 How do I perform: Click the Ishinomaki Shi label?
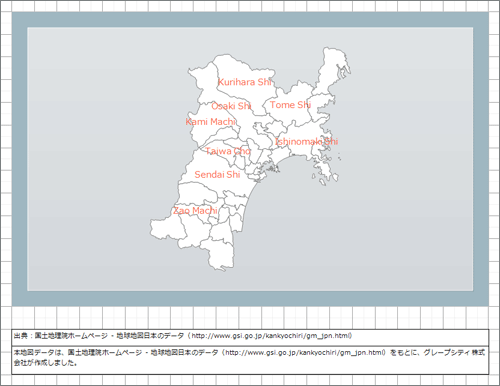(x=306, y=141)
